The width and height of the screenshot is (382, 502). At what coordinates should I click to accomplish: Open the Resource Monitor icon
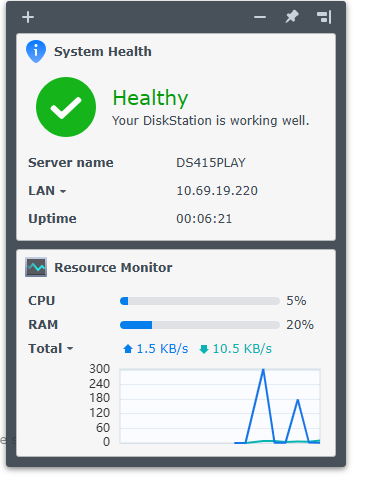coord(36,267)
